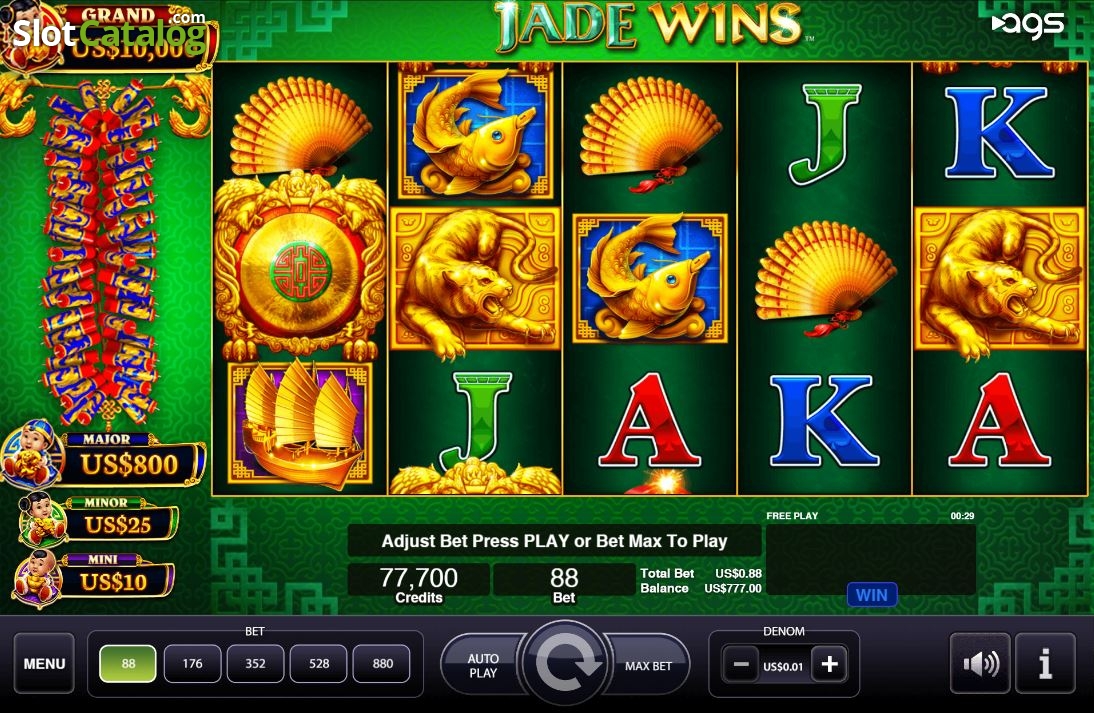Image resolution: width=1094 pixels, height=713 pixels.
Task: Start AUTO PLAY mode
Action: tap(483, 666)
